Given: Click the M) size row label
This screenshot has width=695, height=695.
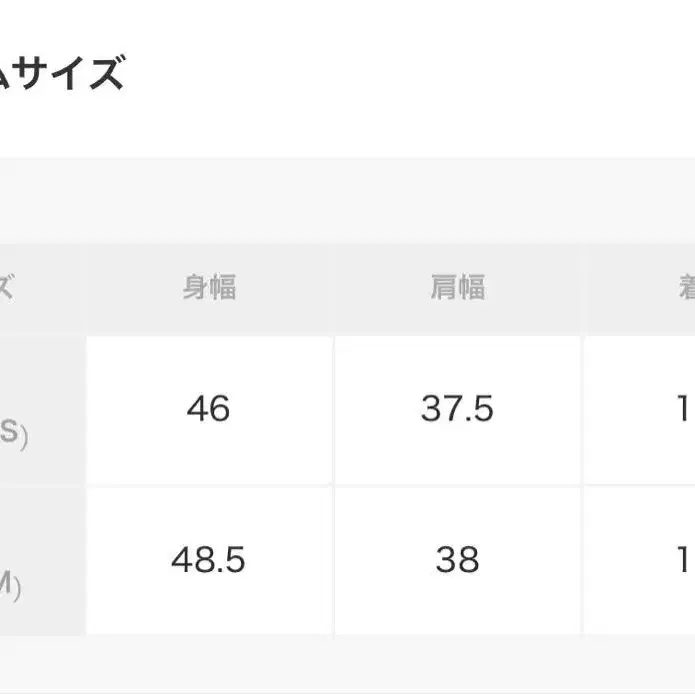Looking at the screenshot, I should 10,588.
